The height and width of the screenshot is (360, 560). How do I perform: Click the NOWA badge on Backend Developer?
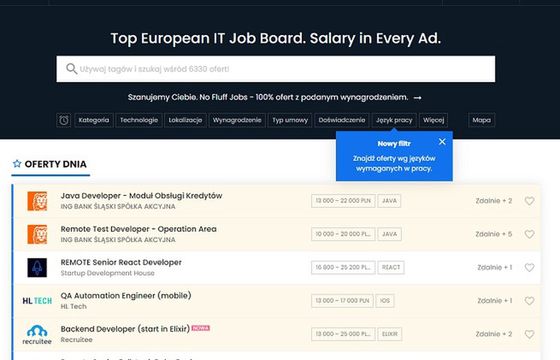click(x=201, y=328)
